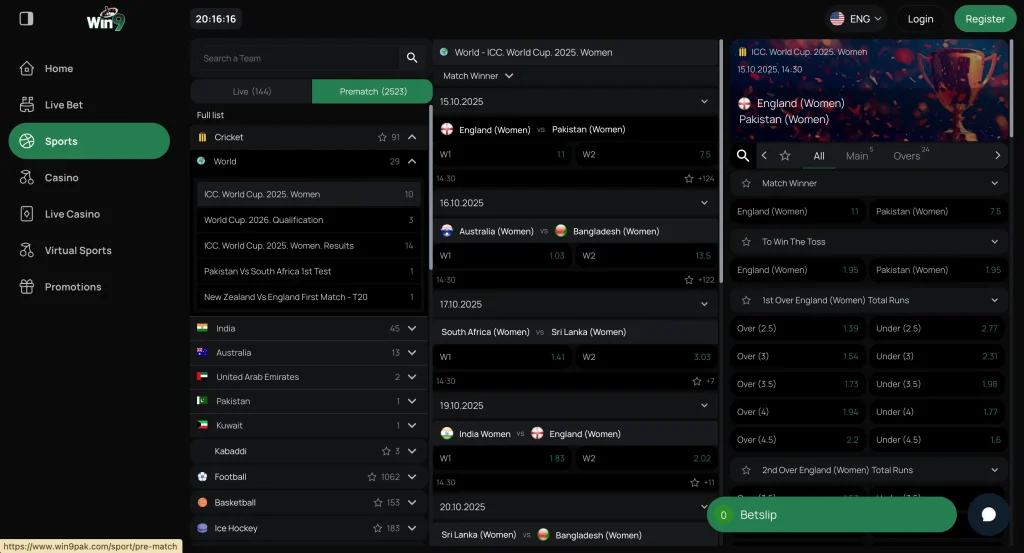Click the Live Casino icon in sidebar
The image size is (1024, 553).
(27, 214)
